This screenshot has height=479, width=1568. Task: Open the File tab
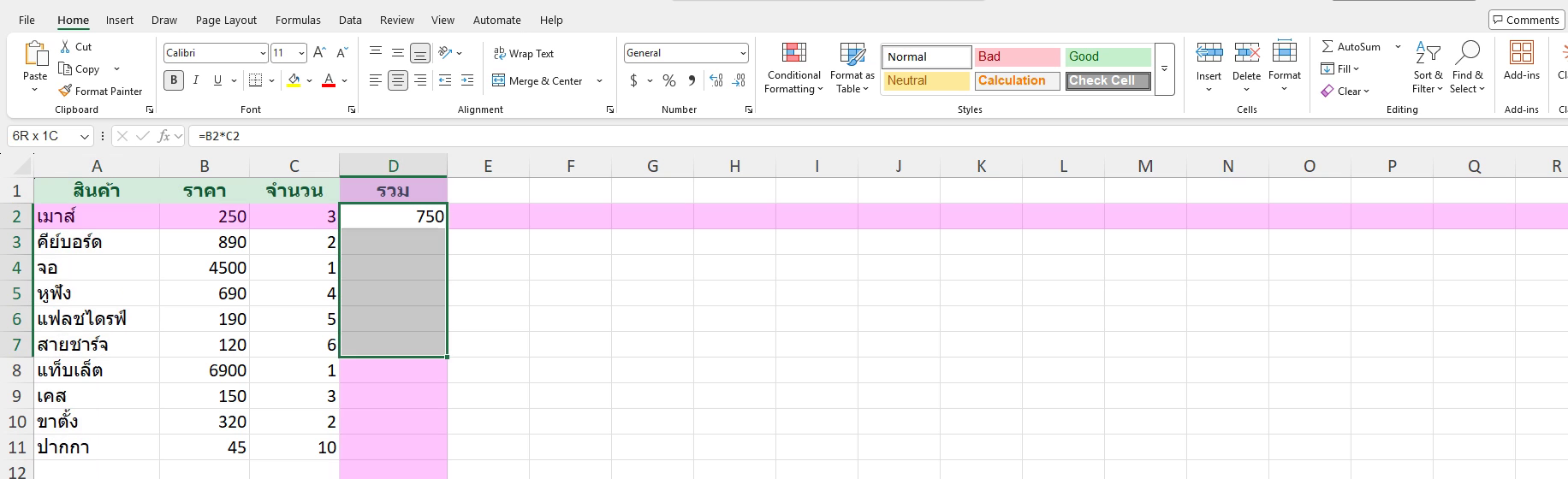(x=27, y=20)
